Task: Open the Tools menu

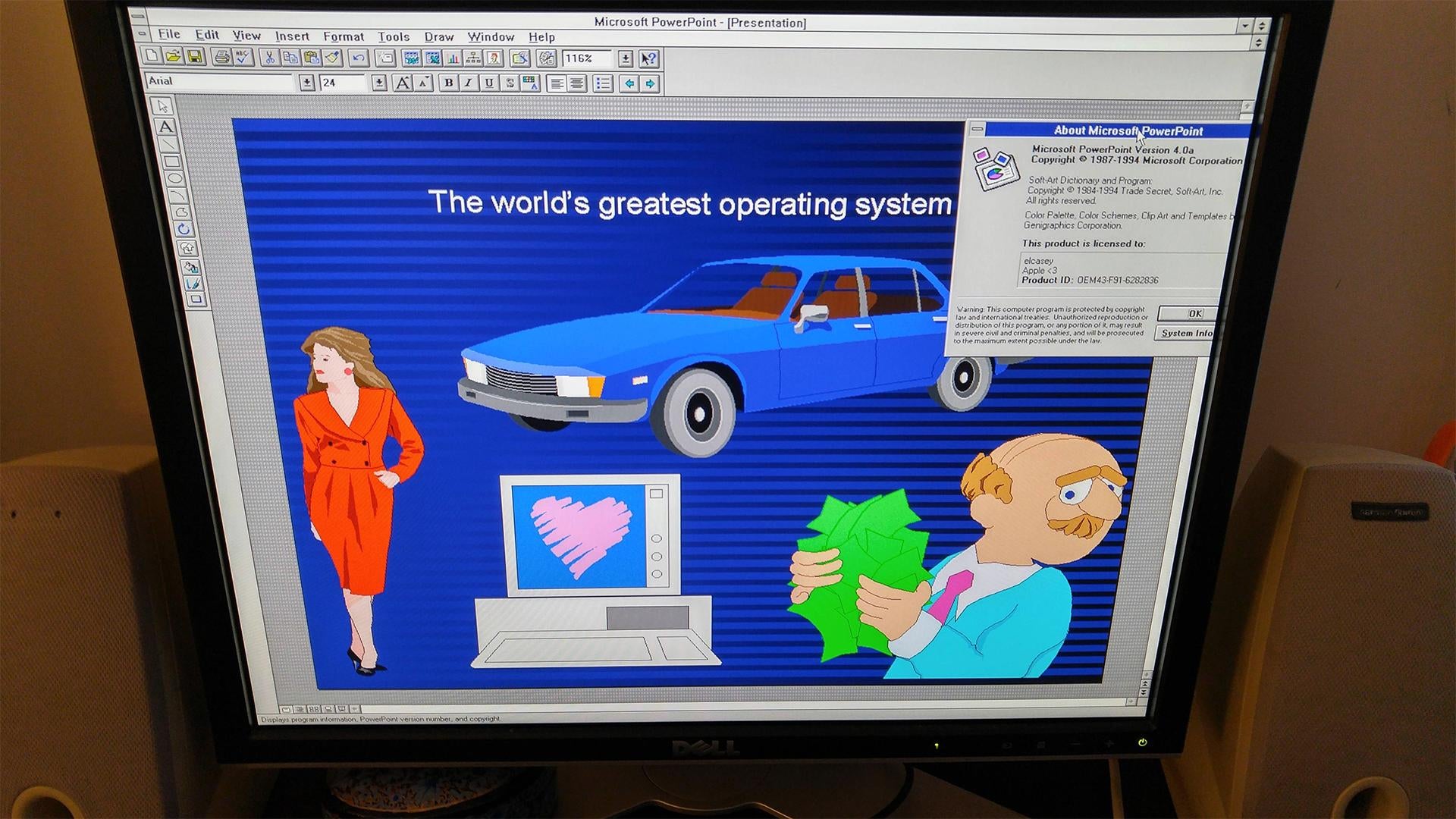Action: 394,36
